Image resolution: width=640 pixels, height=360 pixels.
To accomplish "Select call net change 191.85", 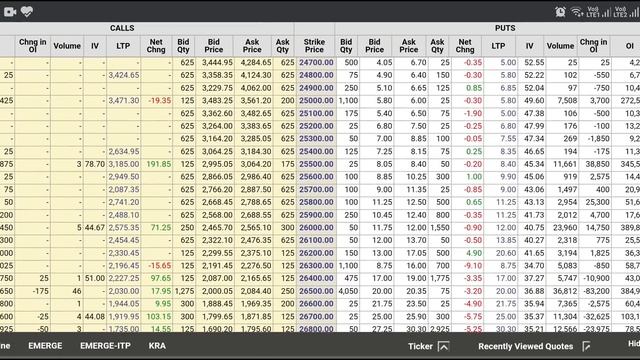I will (159, 164).
